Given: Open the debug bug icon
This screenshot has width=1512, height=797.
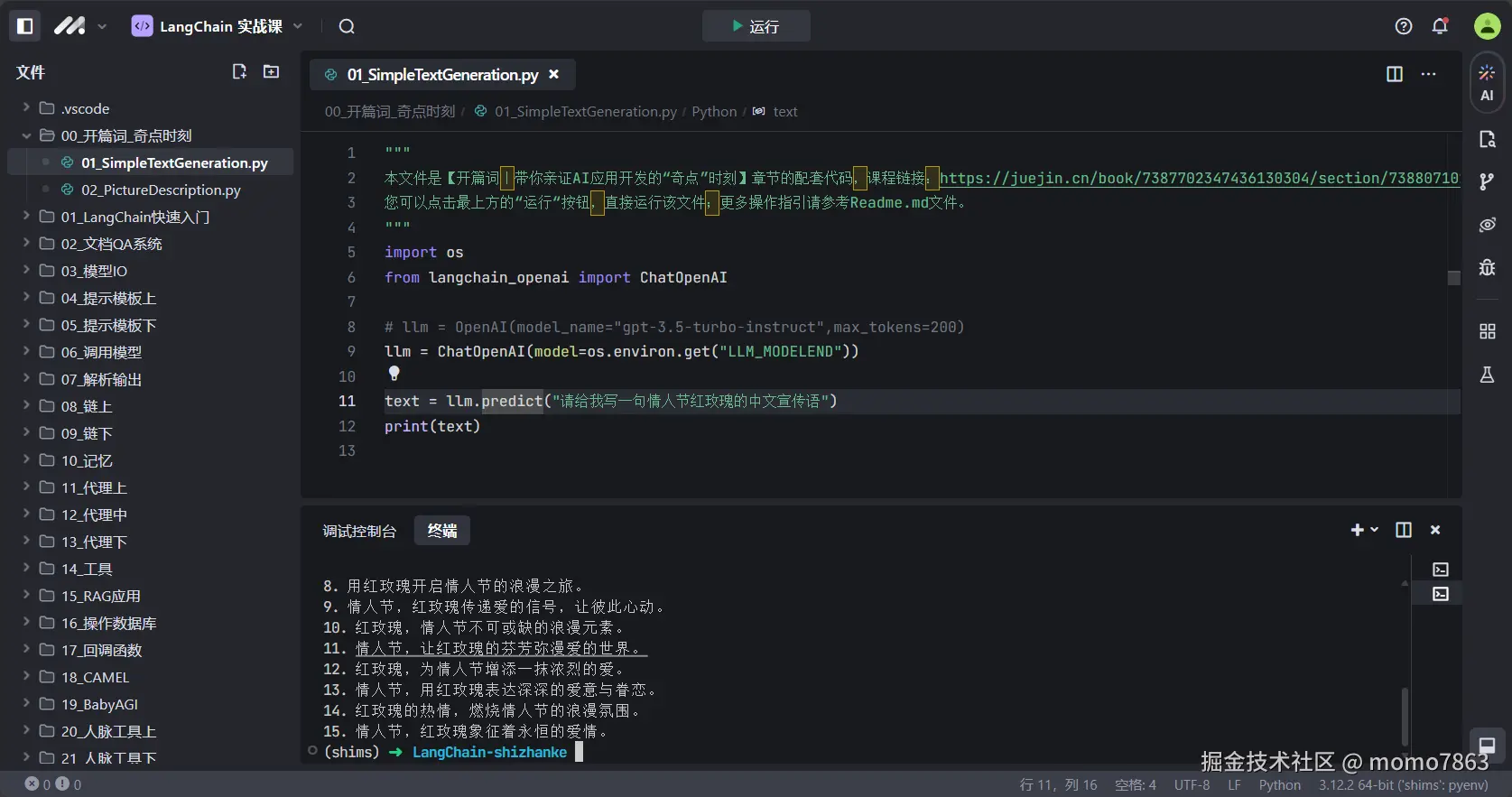Looking at the screenshot, I should tap(1487, 267).
